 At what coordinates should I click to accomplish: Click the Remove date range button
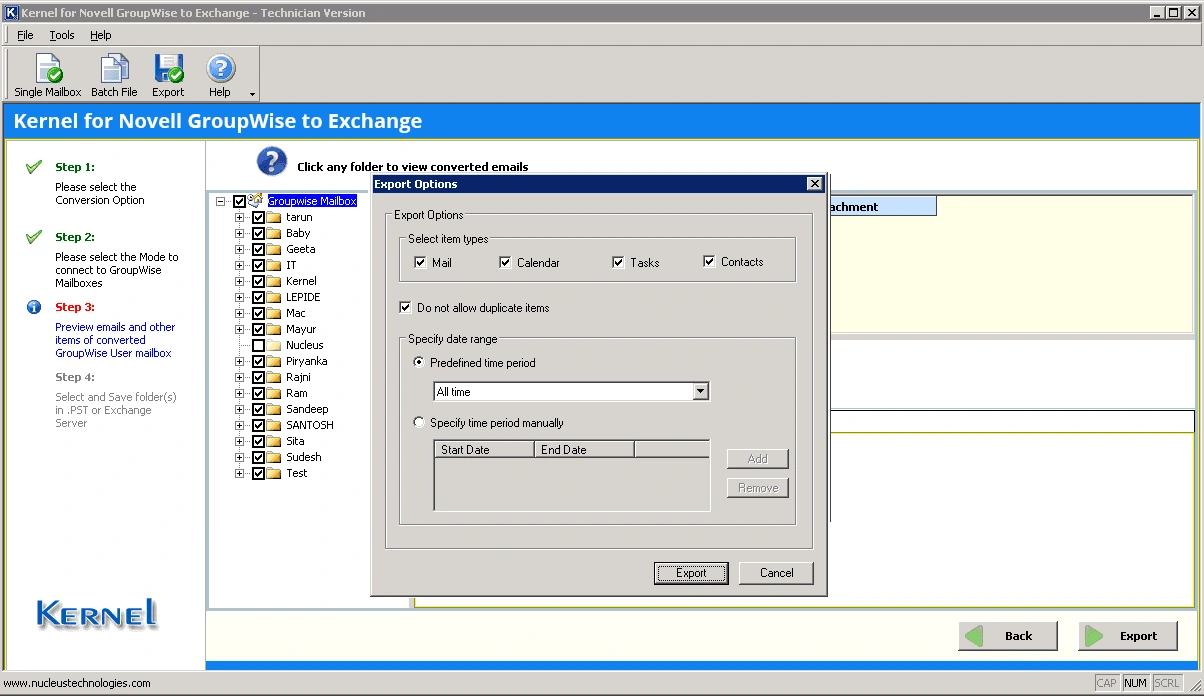758,488
